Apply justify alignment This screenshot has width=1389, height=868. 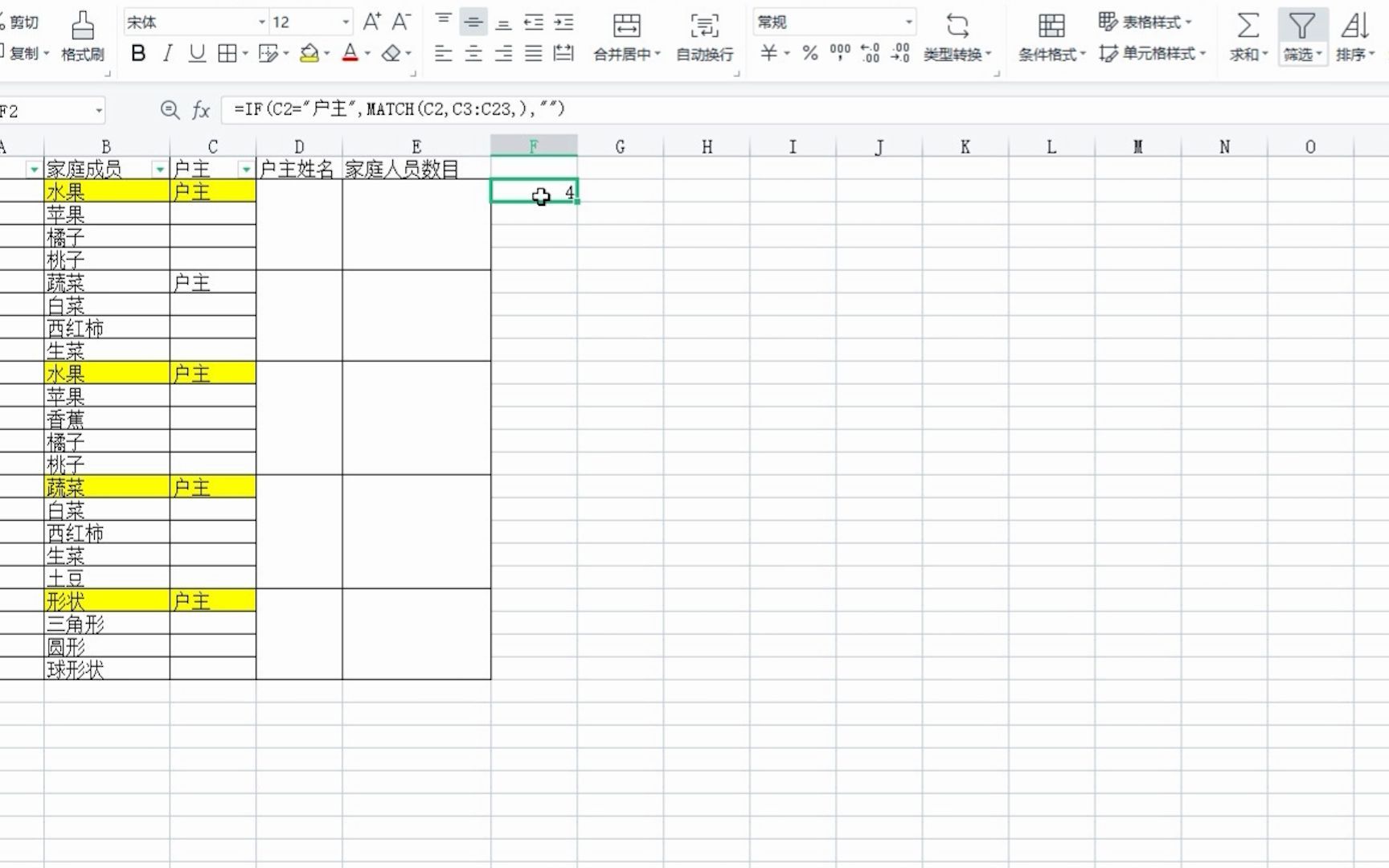(x=534, y=54)
